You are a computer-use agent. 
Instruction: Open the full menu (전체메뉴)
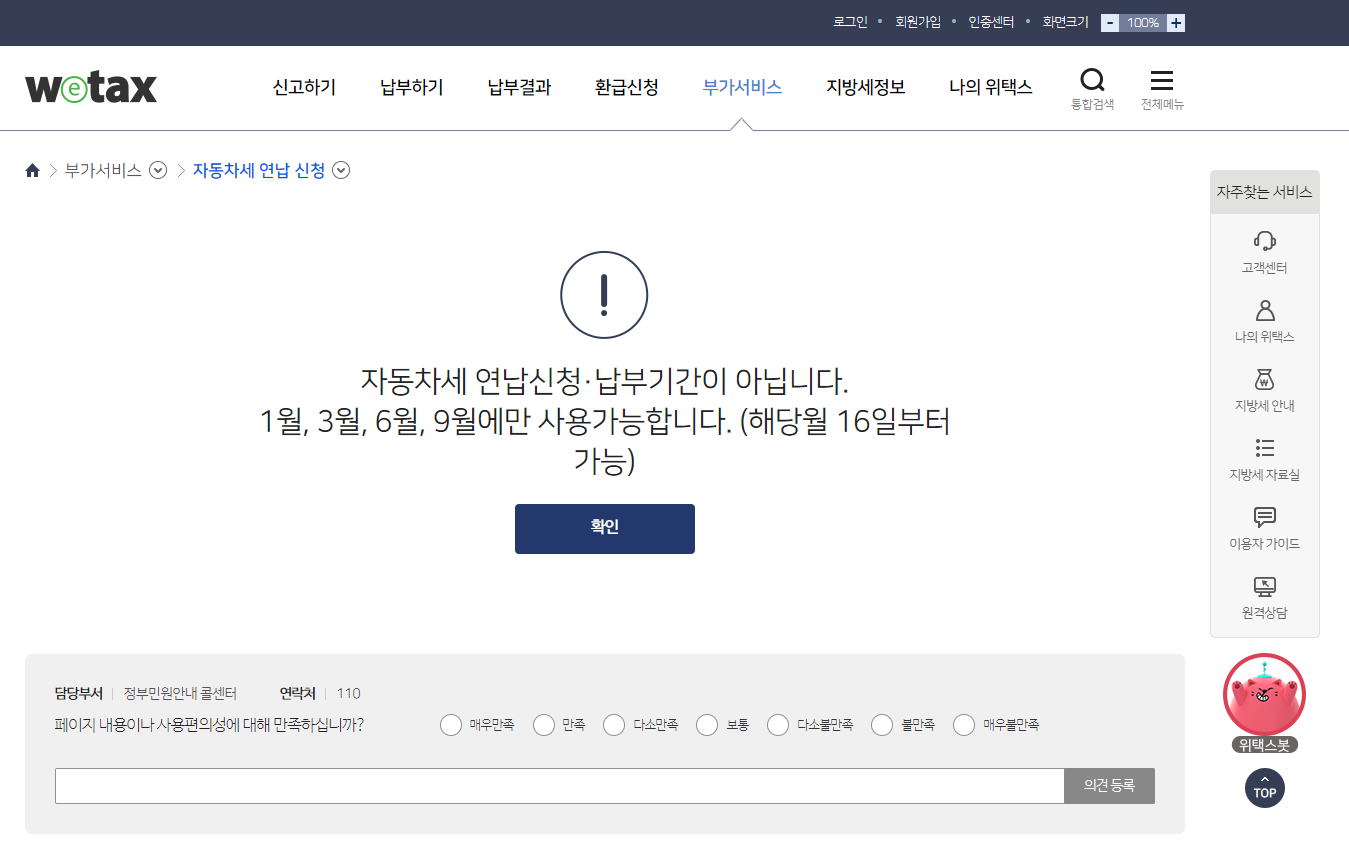click(1161, 87)
